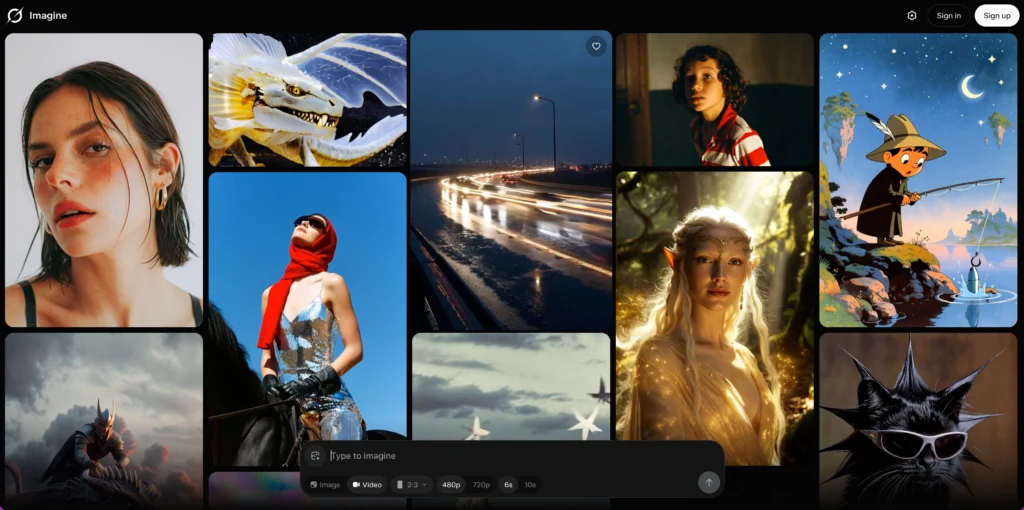This screenshot has width=1024, height=510.
Task: Submit prompt with the up arrow button
Action: [x=709, y=483]
